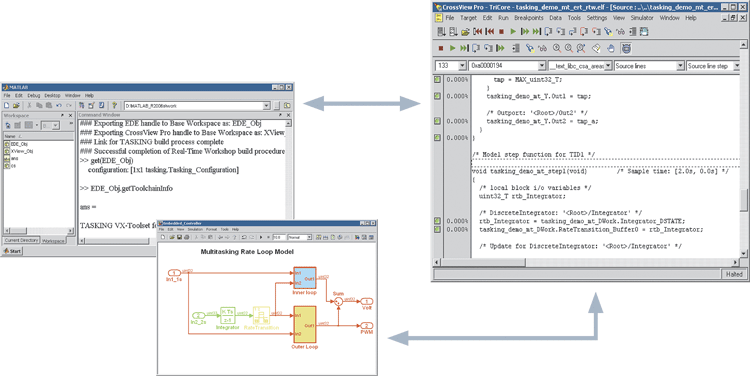
Task: Click the CrossView source vertical scrollbar thumb
Action: point(744,199)
